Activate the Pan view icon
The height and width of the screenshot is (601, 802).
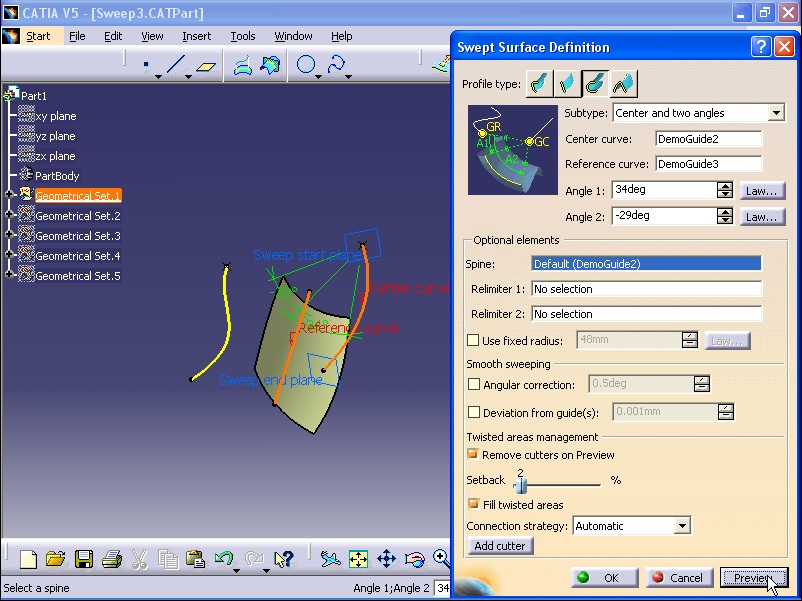(386, 558)
